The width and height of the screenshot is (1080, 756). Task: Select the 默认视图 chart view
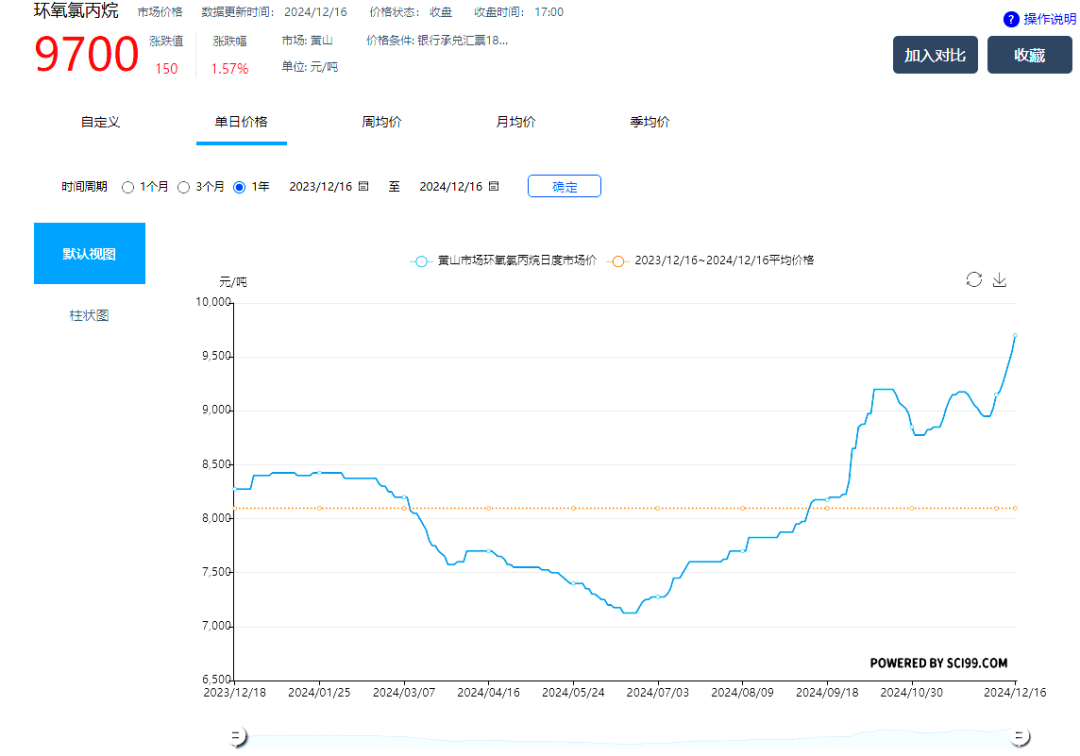click(x=90, y=253)
